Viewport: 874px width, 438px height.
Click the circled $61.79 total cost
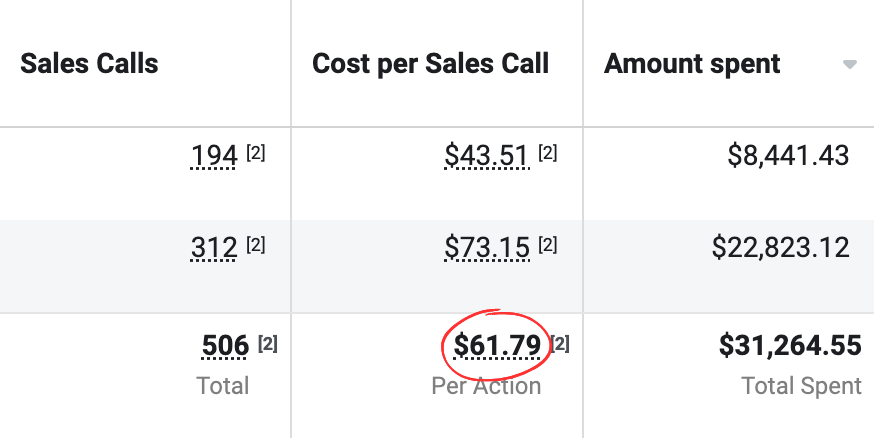pos(497,346)
